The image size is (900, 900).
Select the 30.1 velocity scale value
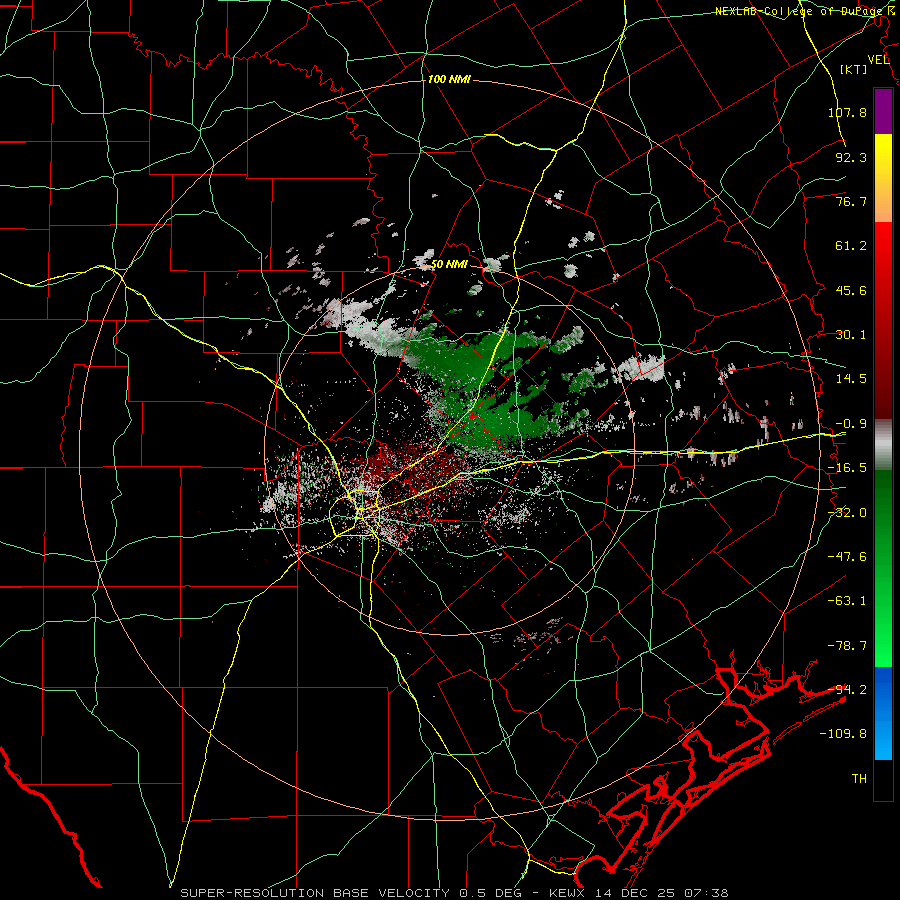coord(851,335)
